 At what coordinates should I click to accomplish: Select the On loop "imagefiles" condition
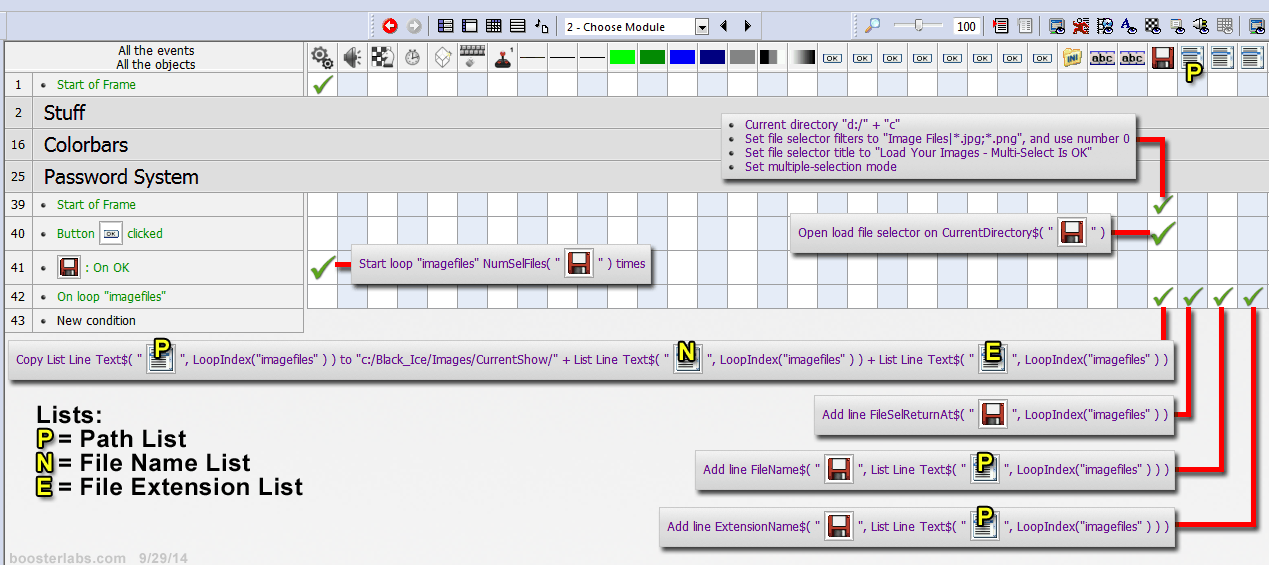pos(110,297)
